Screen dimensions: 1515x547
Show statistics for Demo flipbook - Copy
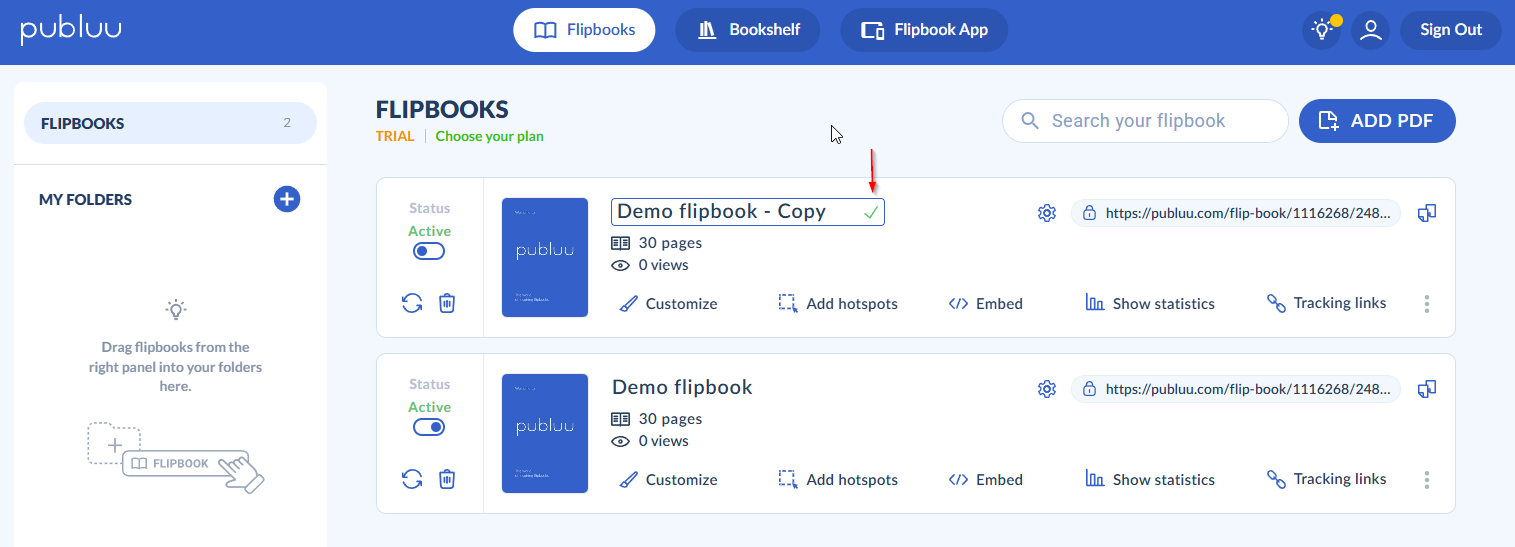click(1150, 303)
